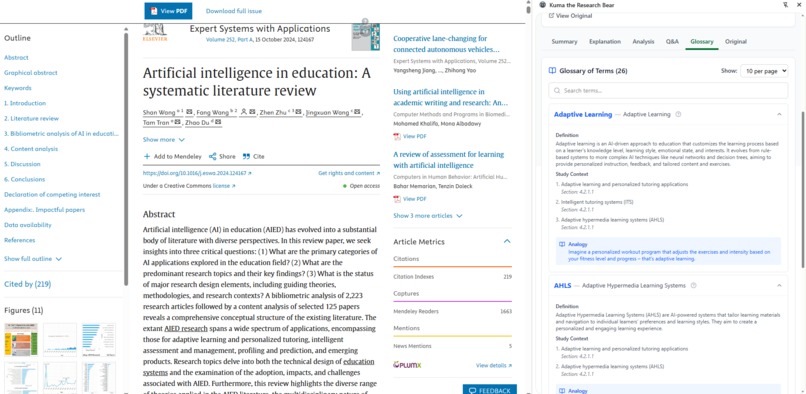Click the email icon next to Tam Tran
The height and width of the screenshot is (394, 806).
click(x=177, y=122)
